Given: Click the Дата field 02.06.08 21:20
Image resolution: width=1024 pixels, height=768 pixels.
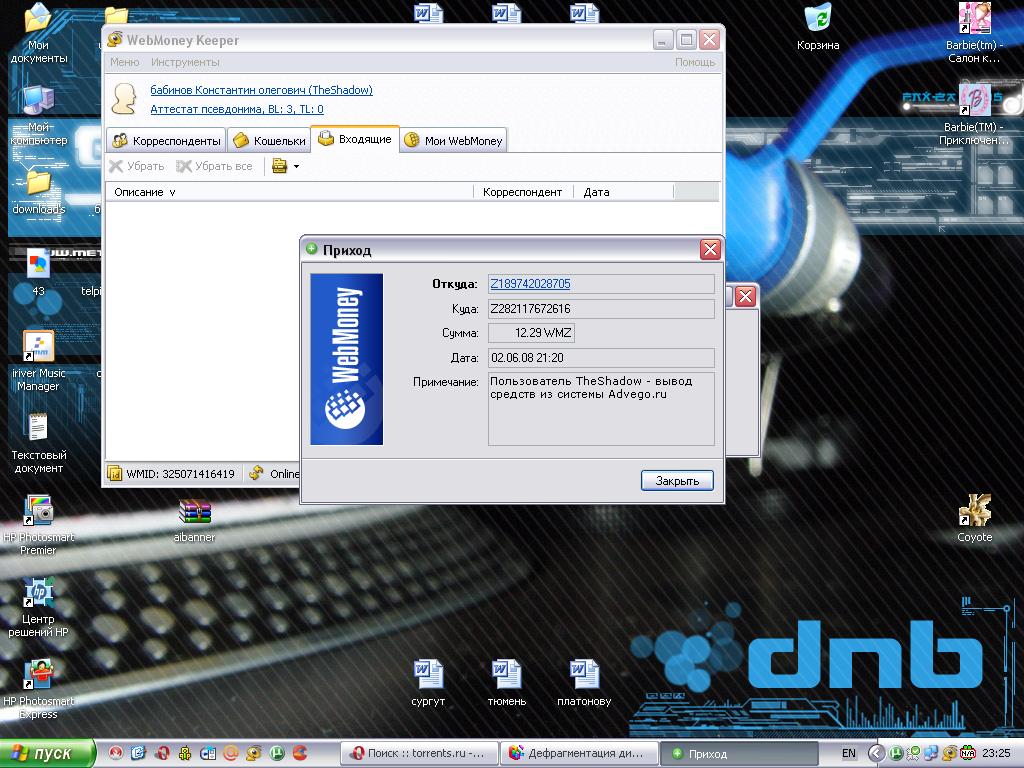Looking at the screenshot, I should coord(601,358).
